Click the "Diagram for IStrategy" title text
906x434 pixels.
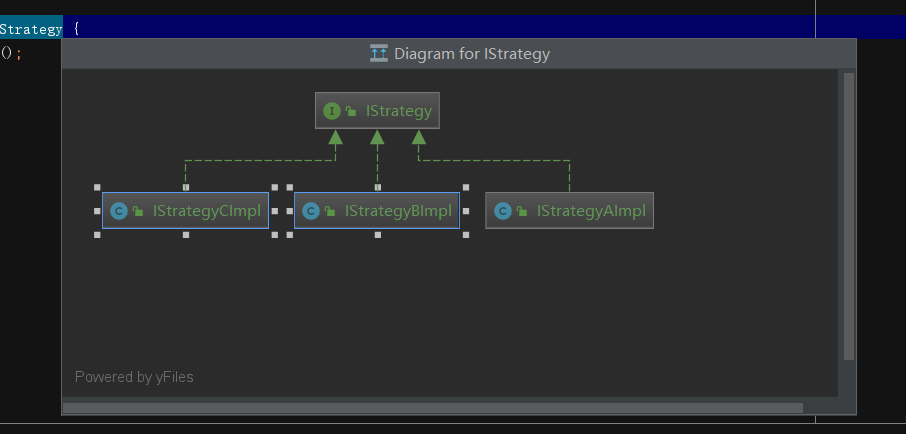pyautogui.click(x=472, y=54)
